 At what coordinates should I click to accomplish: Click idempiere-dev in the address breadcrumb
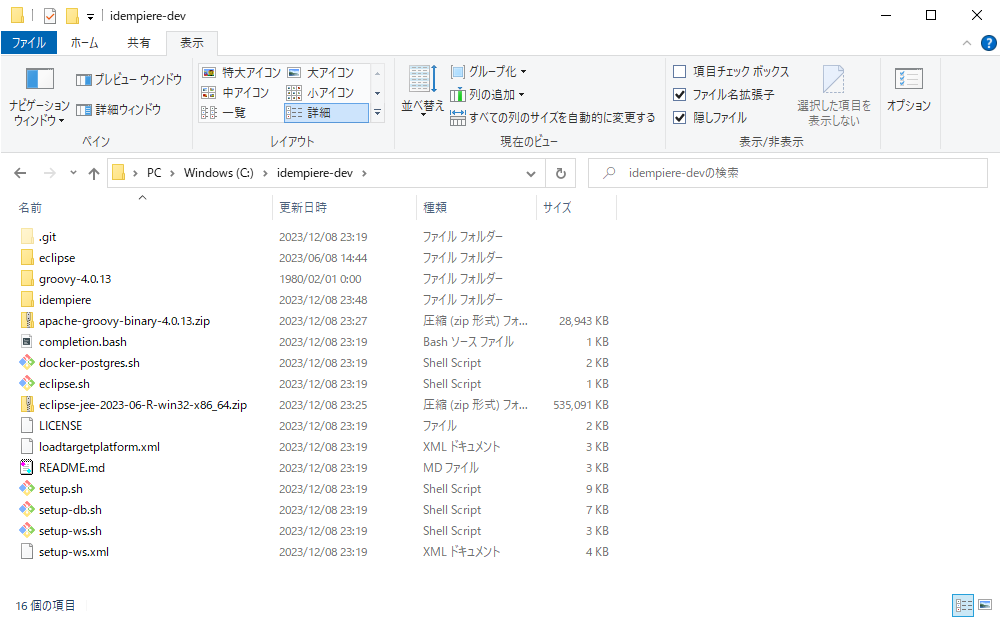[x=315, y=173]
